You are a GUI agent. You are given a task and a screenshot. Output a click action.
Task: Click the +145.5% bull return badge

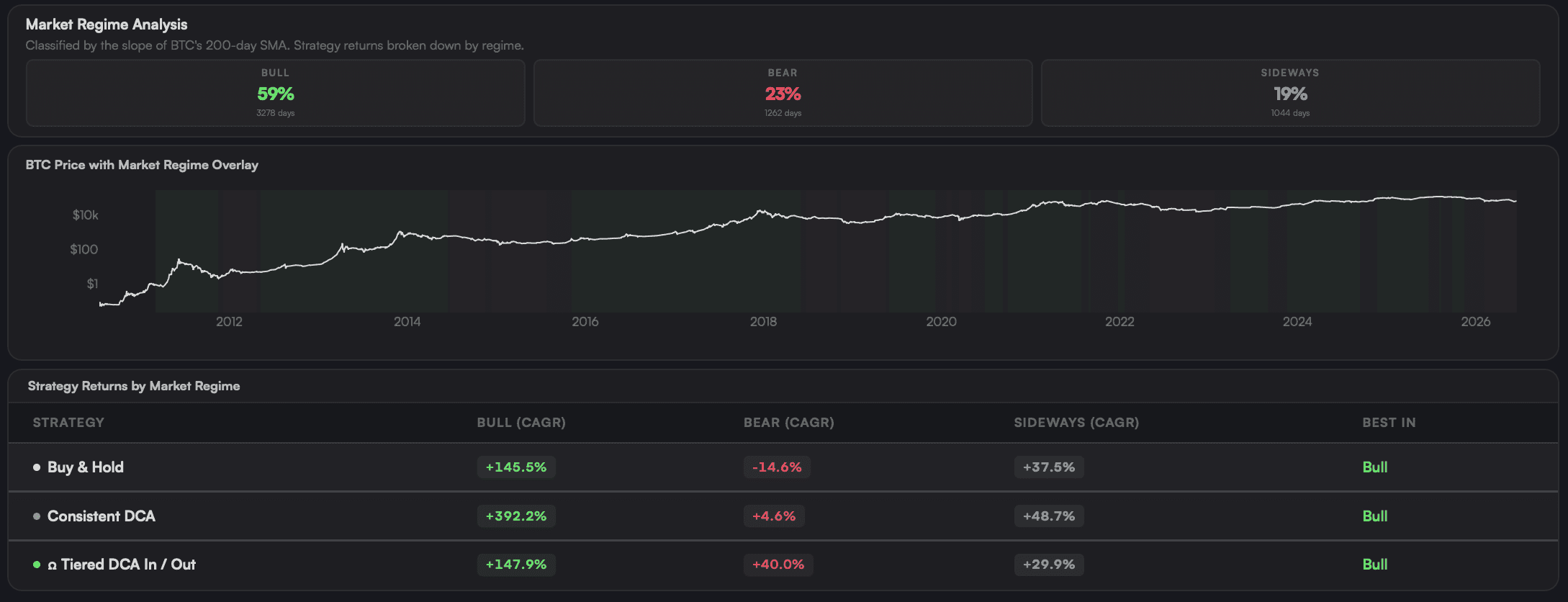pos(516,467)
